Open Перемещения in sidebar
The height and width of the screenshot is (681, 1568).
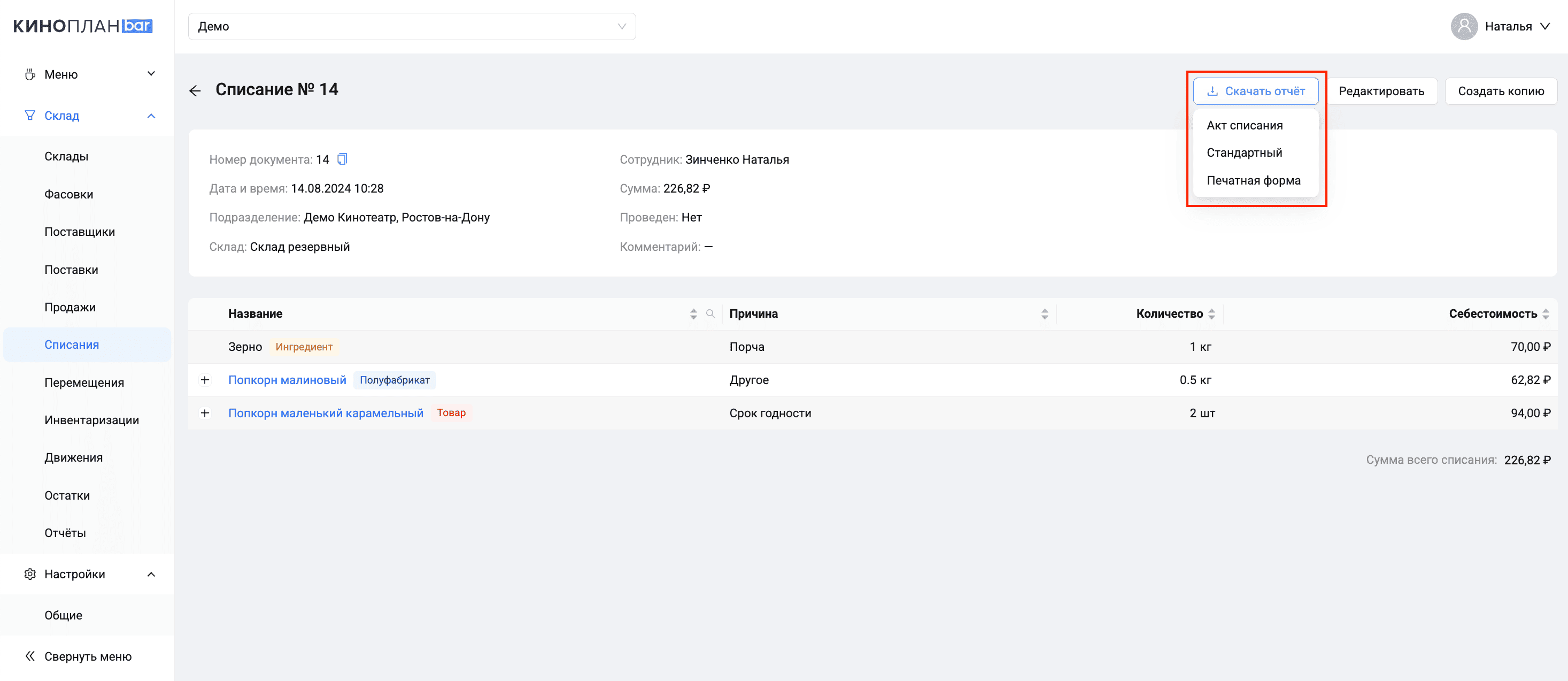pyautogui.click(x=84, y=382)
